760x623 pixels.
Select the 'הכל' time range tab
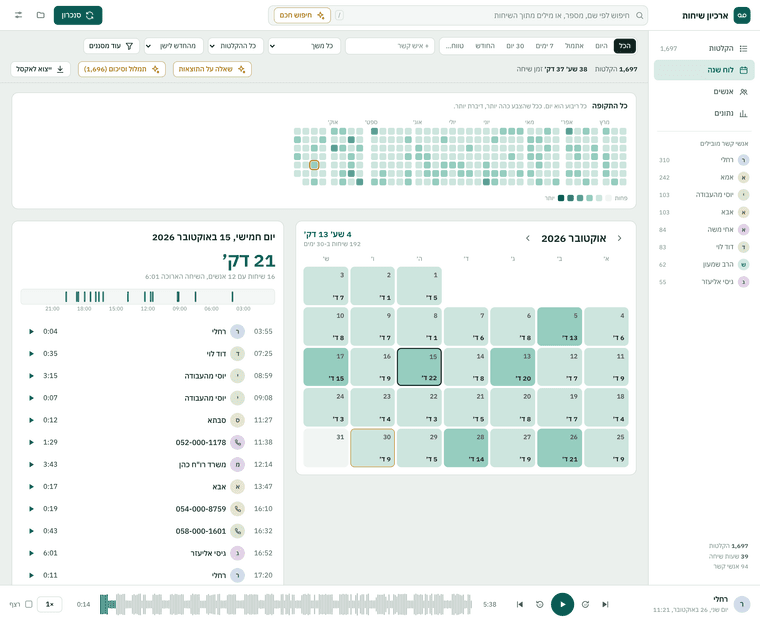coord(625,46)
